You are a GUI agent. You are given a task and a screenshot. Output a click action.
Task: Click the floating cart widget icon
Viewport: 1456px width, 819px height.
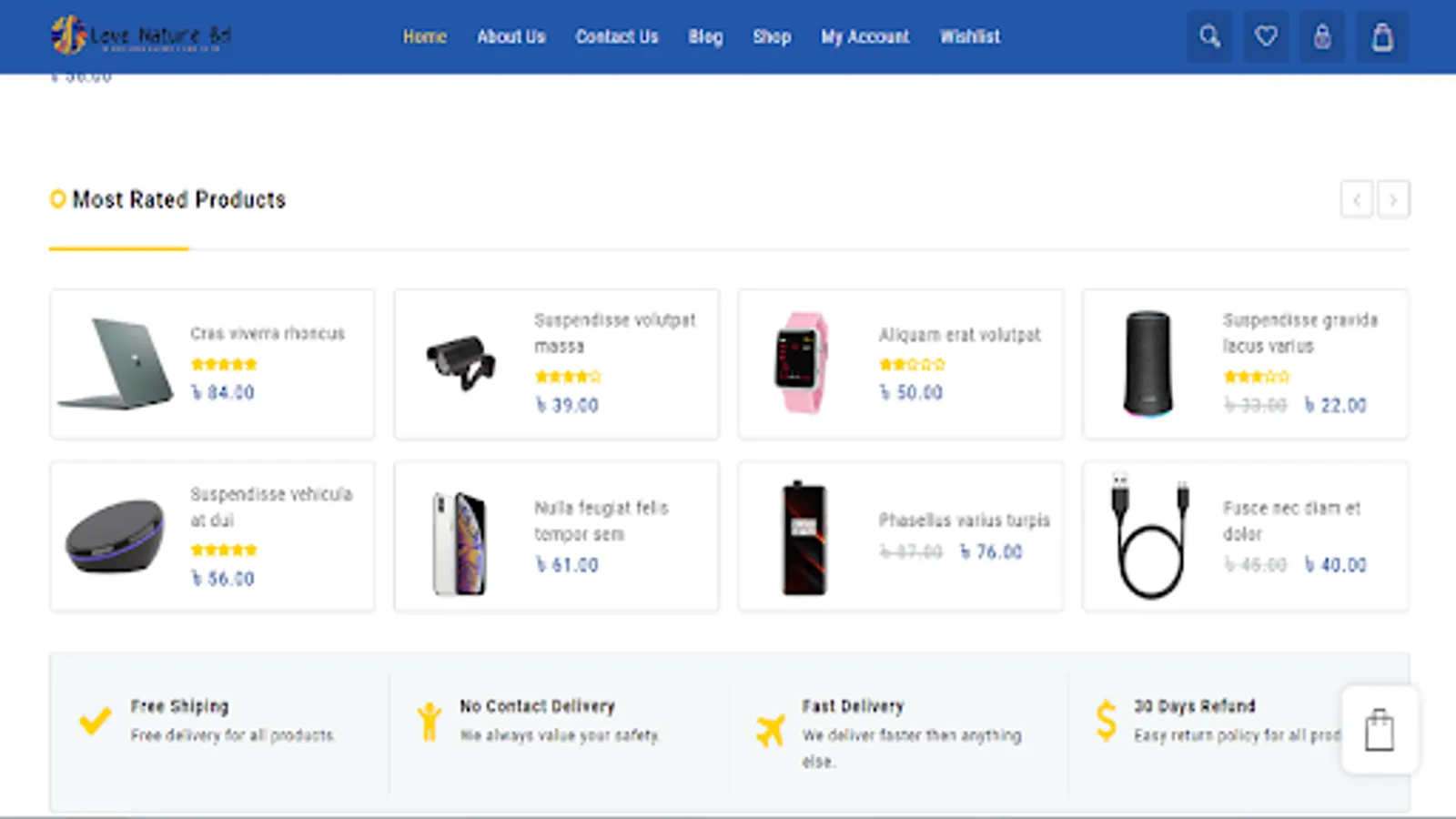click(x=1380, y=731)
